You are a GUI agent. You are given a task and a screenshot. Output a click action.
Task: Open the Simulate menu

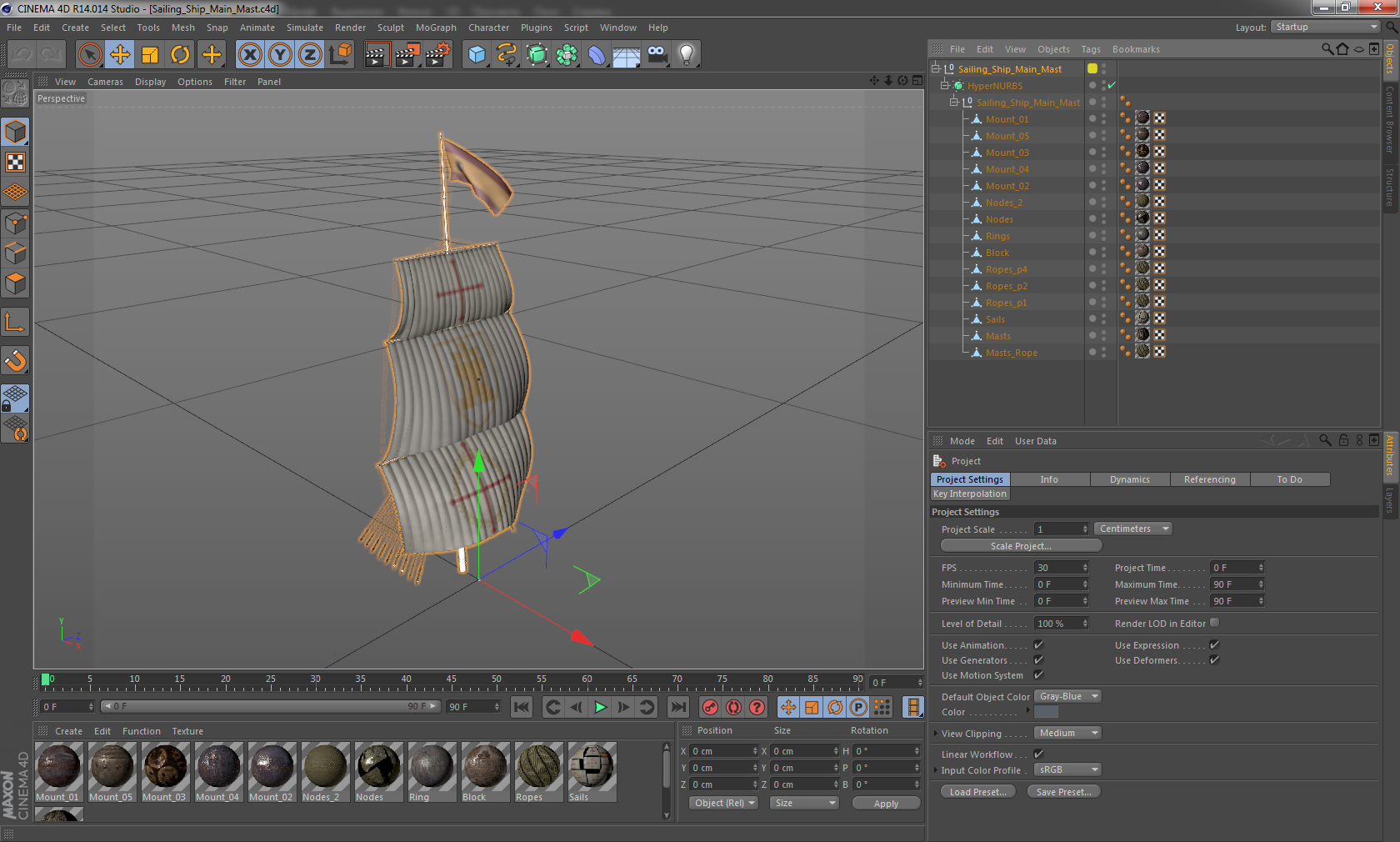[304, 28]
